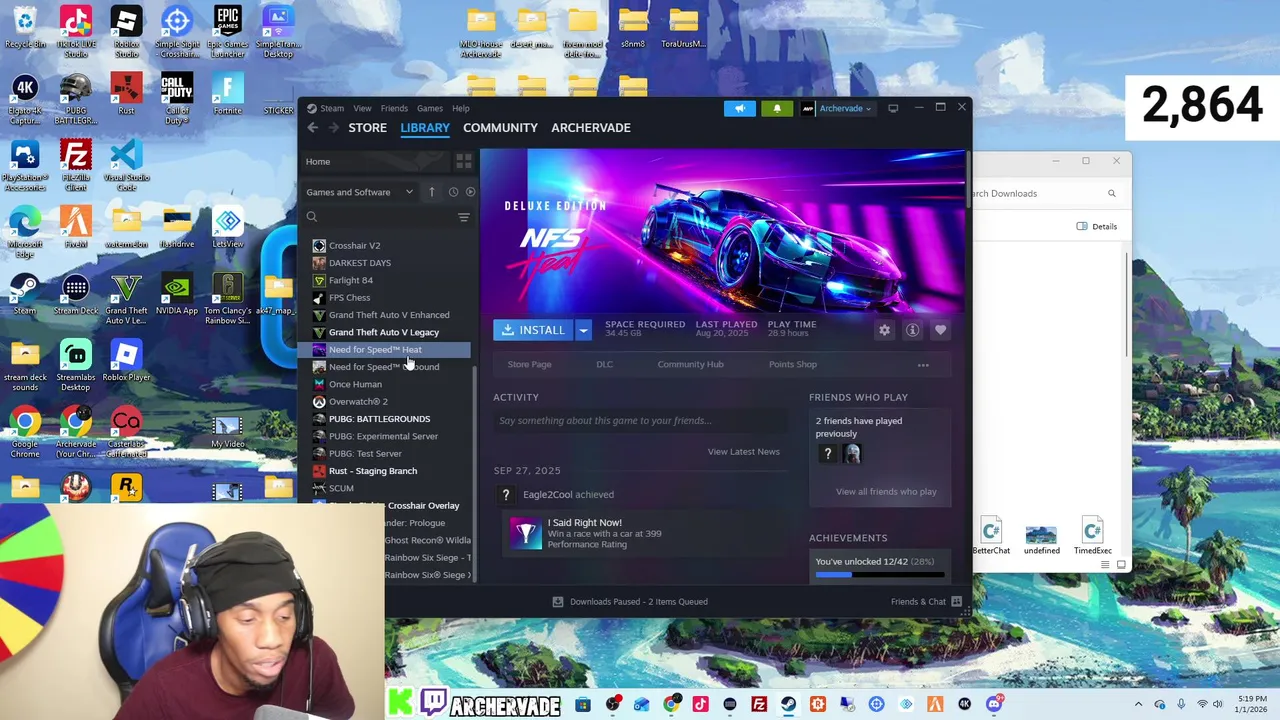Screen dimensions: 1280x720
Task: Toggle the recent-activity clock sort icon
Action: point(453,192)
